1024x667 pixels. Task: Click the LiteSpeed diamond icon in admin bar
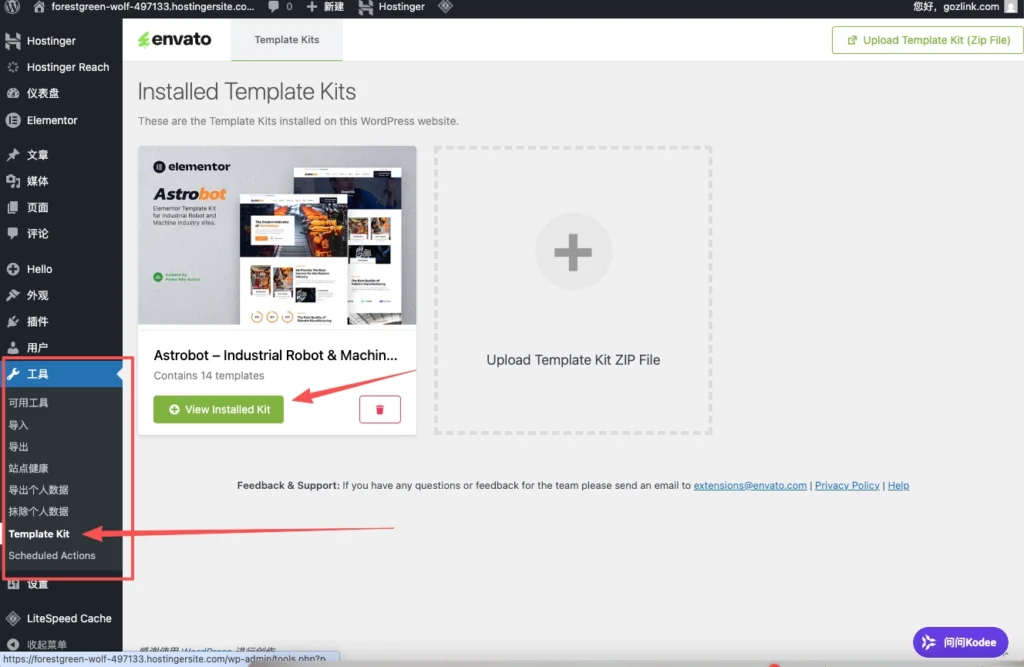(445, 7)
